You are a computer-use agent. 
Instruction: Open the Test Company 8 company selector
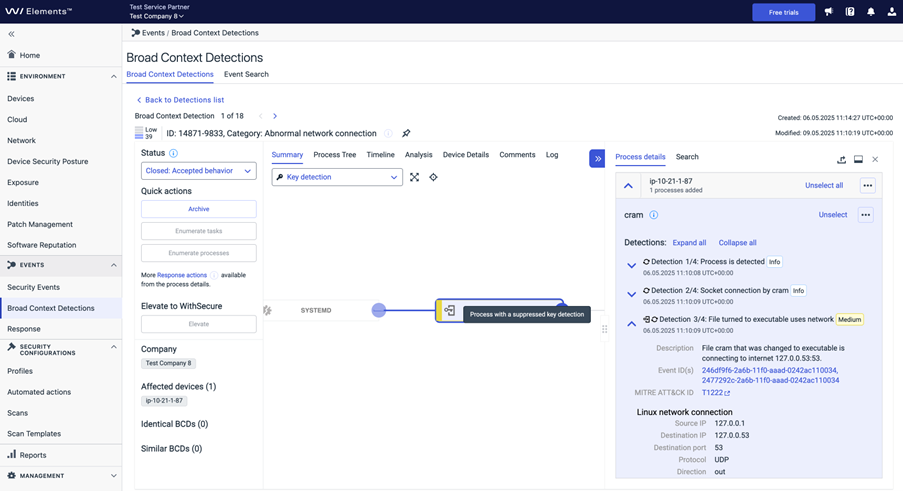(157, 16)
